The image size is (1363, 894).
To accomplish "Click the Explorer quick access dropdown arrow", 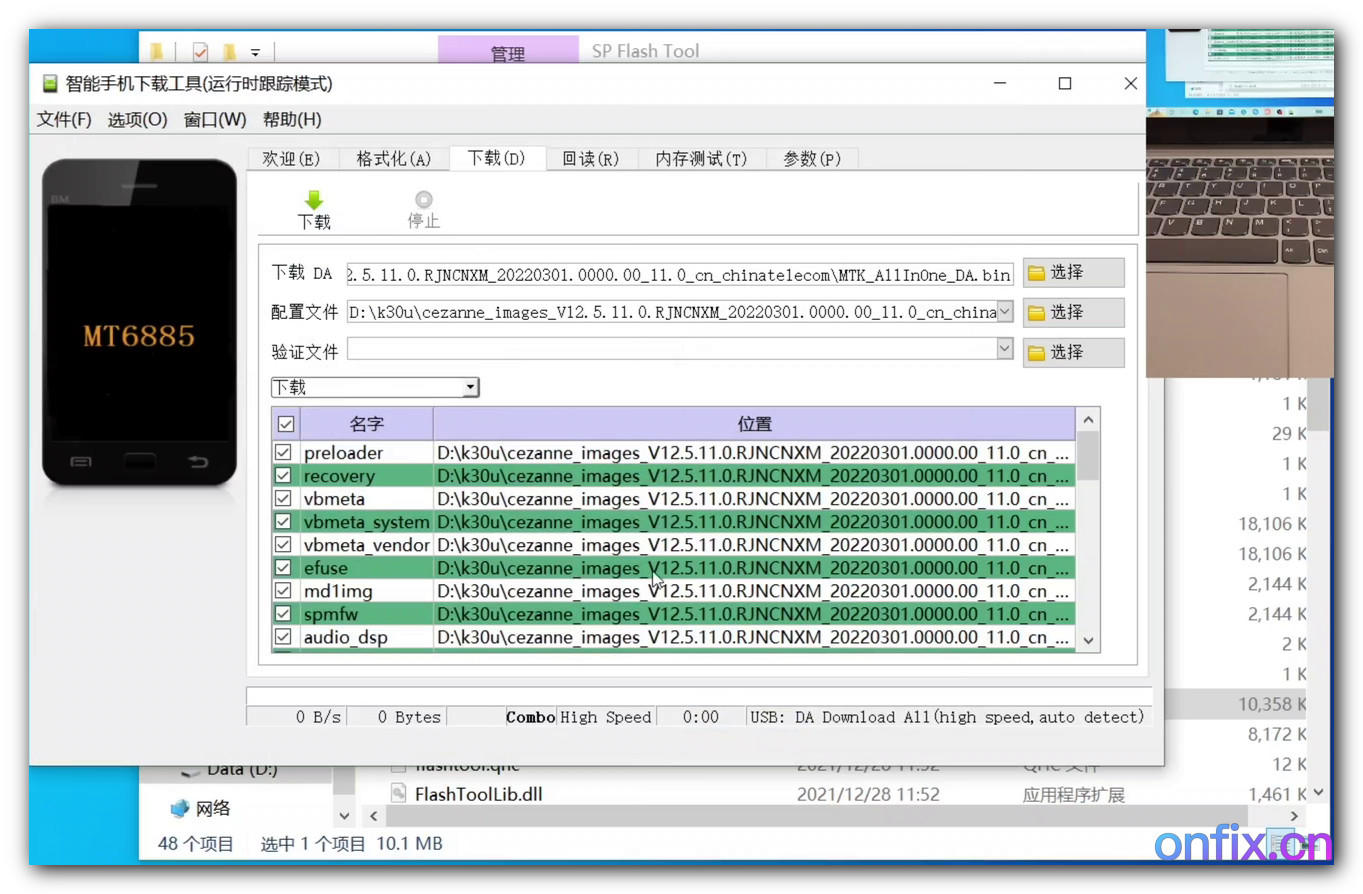I will click(255, 52).
